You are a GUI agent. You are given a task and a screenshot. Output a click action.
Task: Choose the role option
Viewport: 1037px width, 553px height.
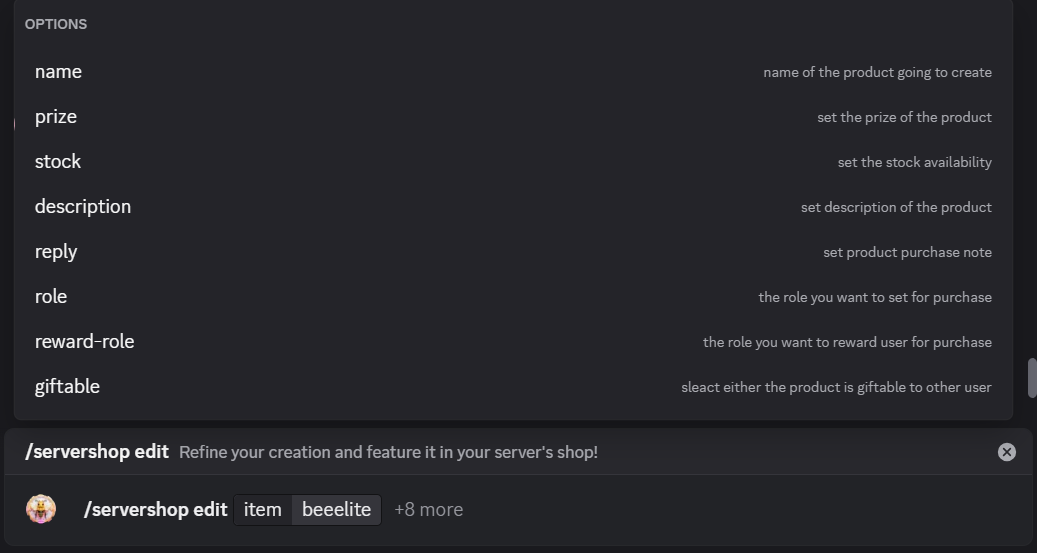tap(51, 297)
